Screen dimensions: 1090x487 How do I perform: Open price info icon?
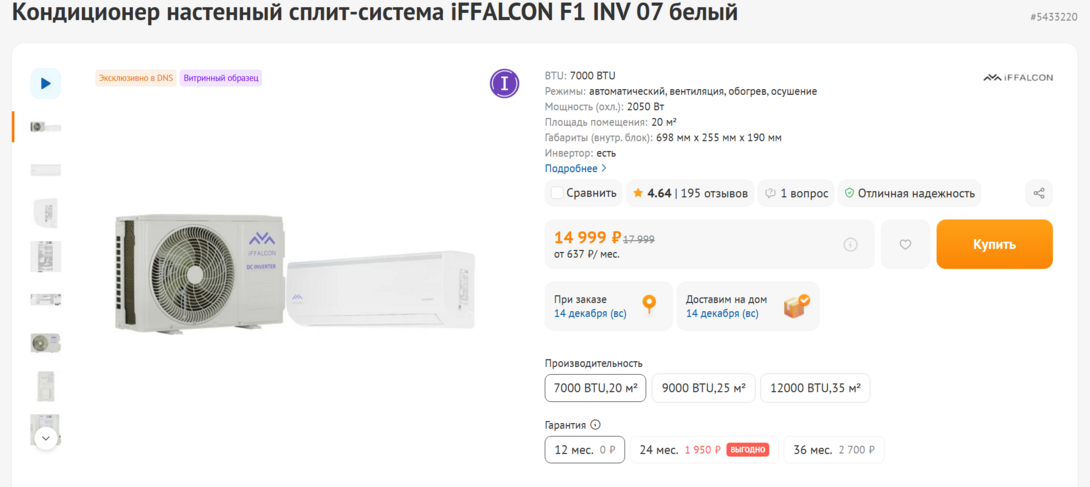(x=850, y=244)
